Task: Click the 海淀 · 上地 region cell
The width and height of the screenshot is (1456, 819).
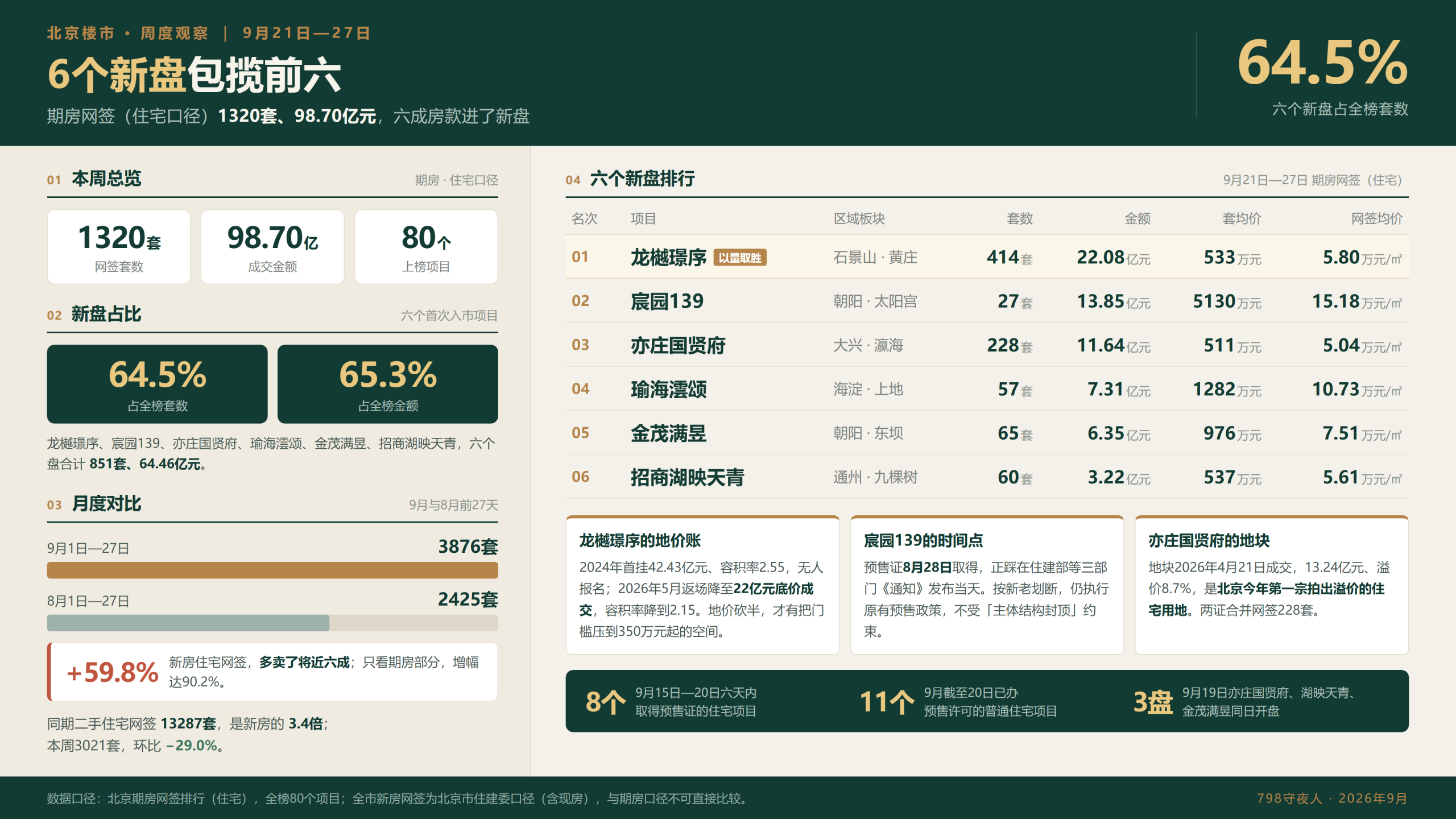Action: (x=868, y=389)
